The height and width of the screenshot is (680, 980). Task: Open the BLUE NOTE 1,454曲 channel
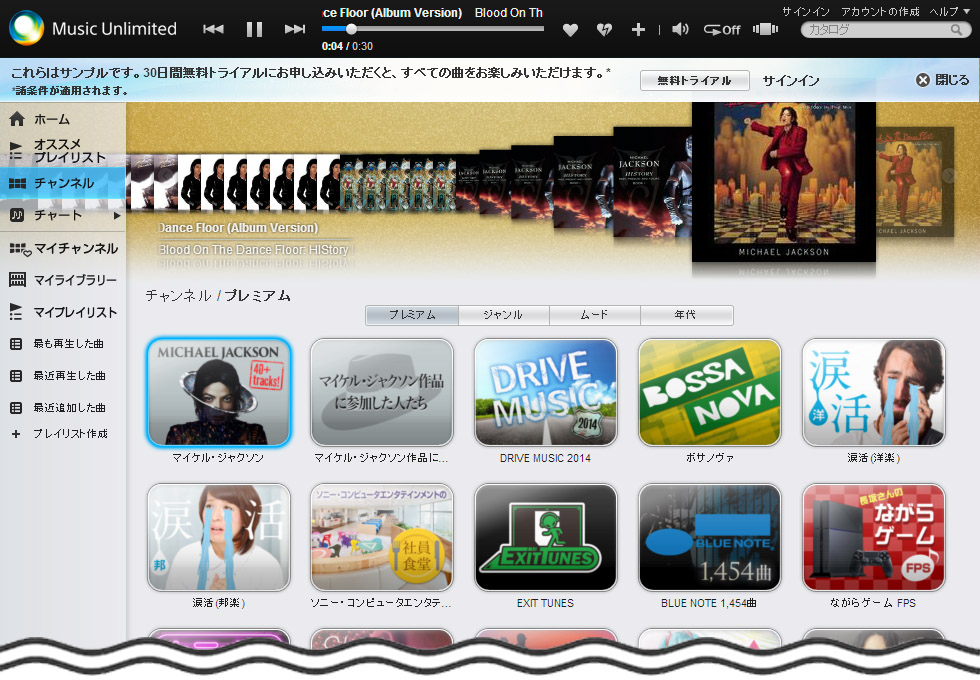point(709,538)
